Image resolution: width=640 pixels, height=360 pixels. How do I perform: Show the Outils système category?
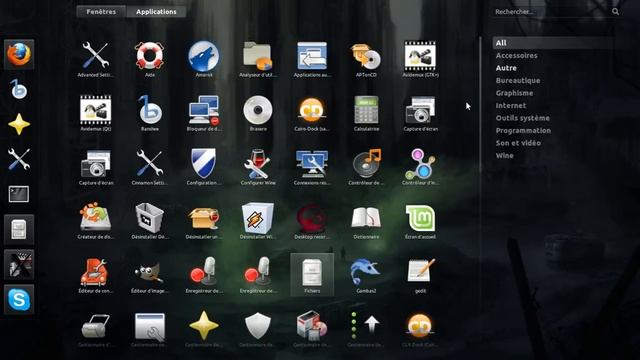click(522, 118)
